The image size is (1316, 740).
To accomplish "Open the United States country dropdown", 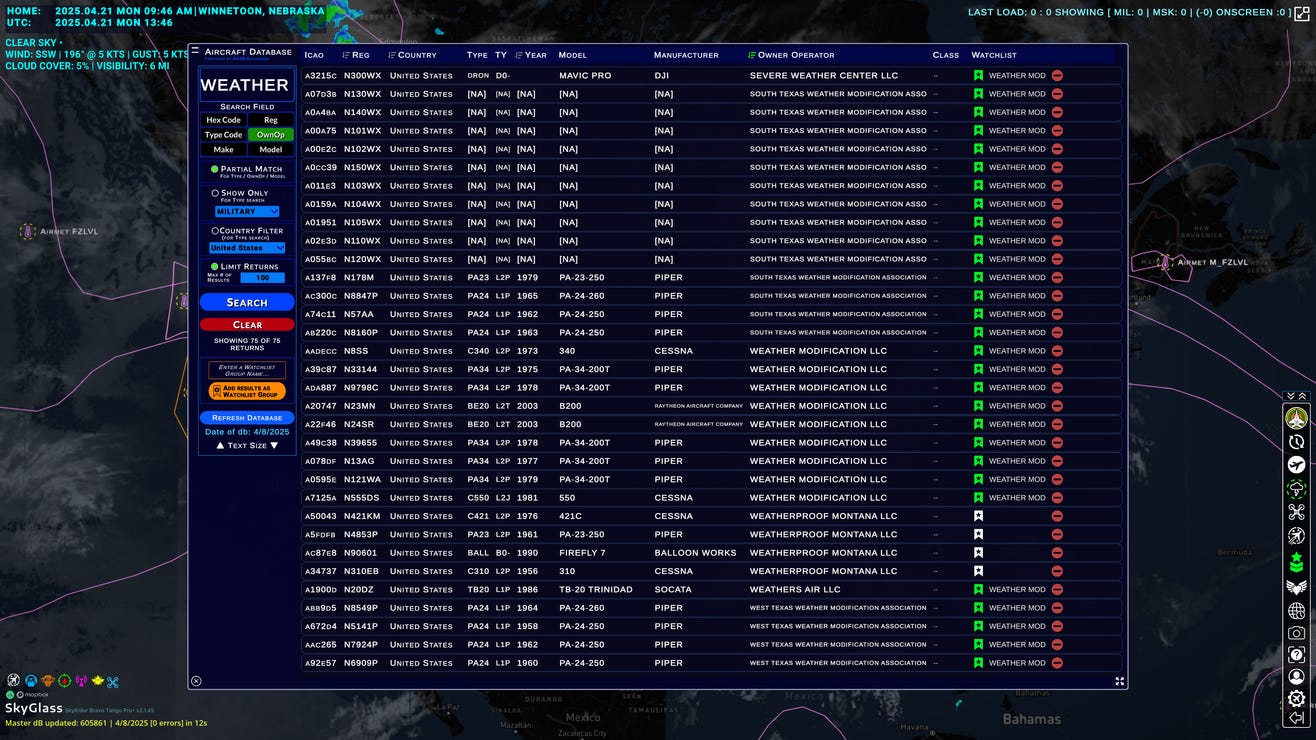I will coord(247,248).
